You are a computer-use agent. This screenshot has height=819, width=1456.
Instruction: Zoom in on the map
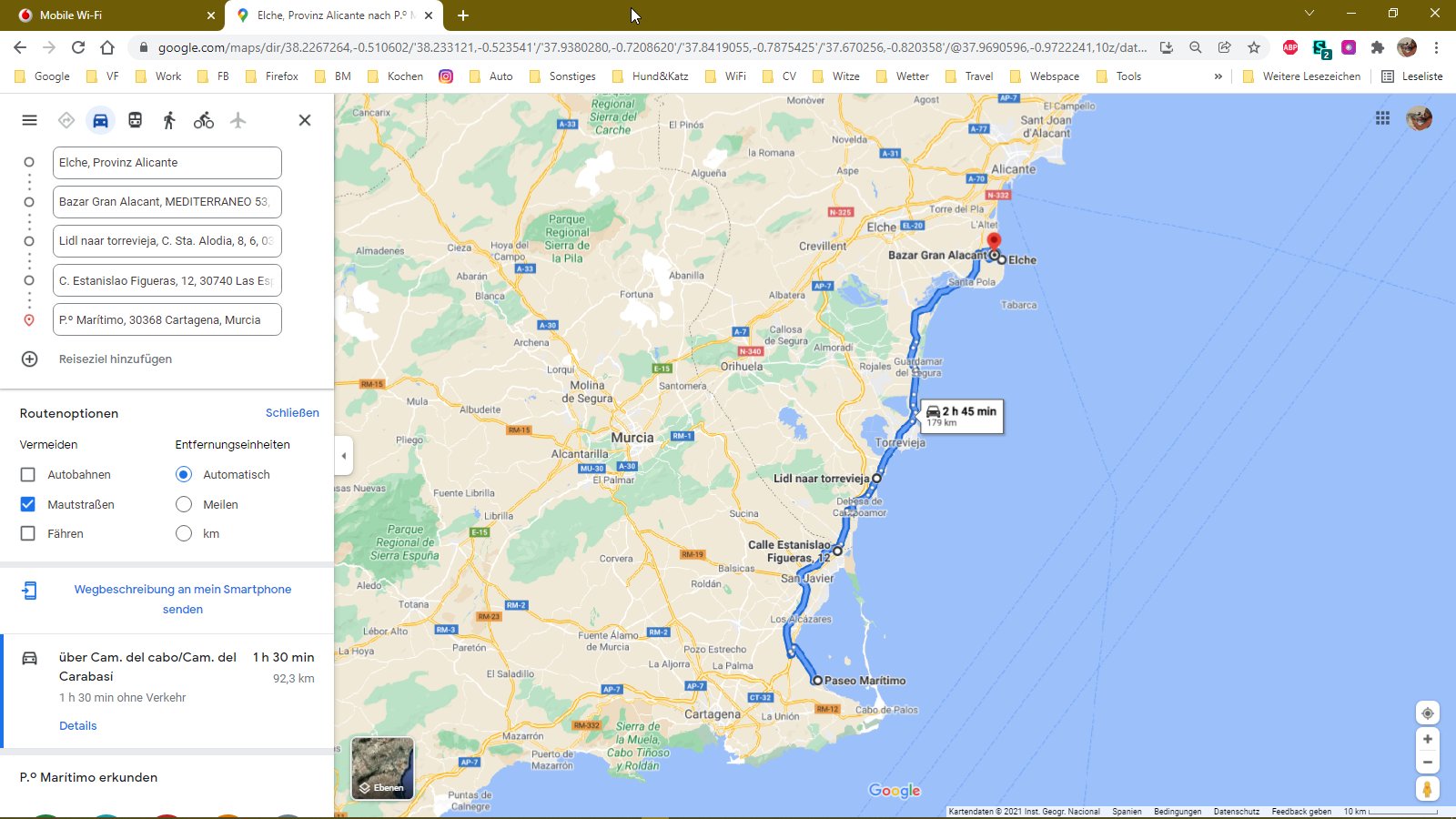point(1427,739)
